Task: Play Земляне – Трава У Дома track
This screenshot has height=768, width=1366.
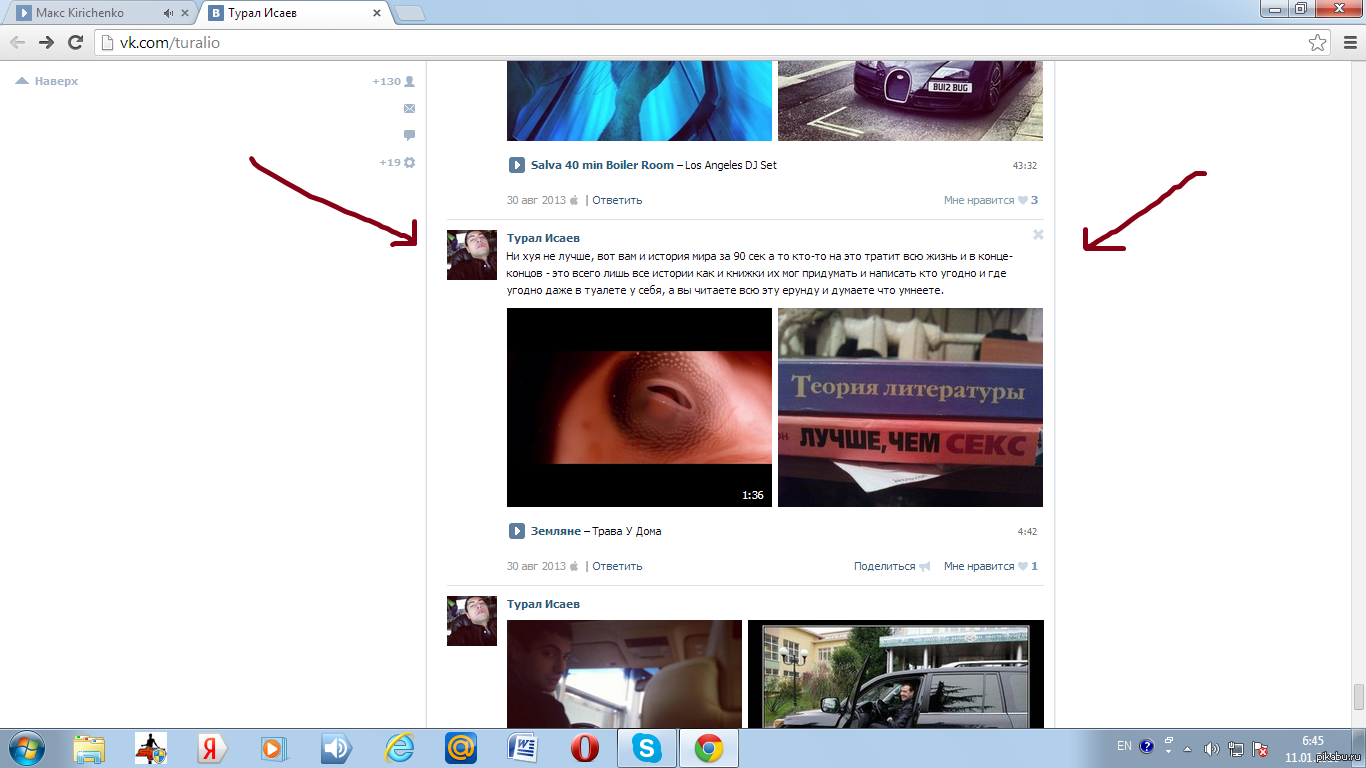Action: 517,531
